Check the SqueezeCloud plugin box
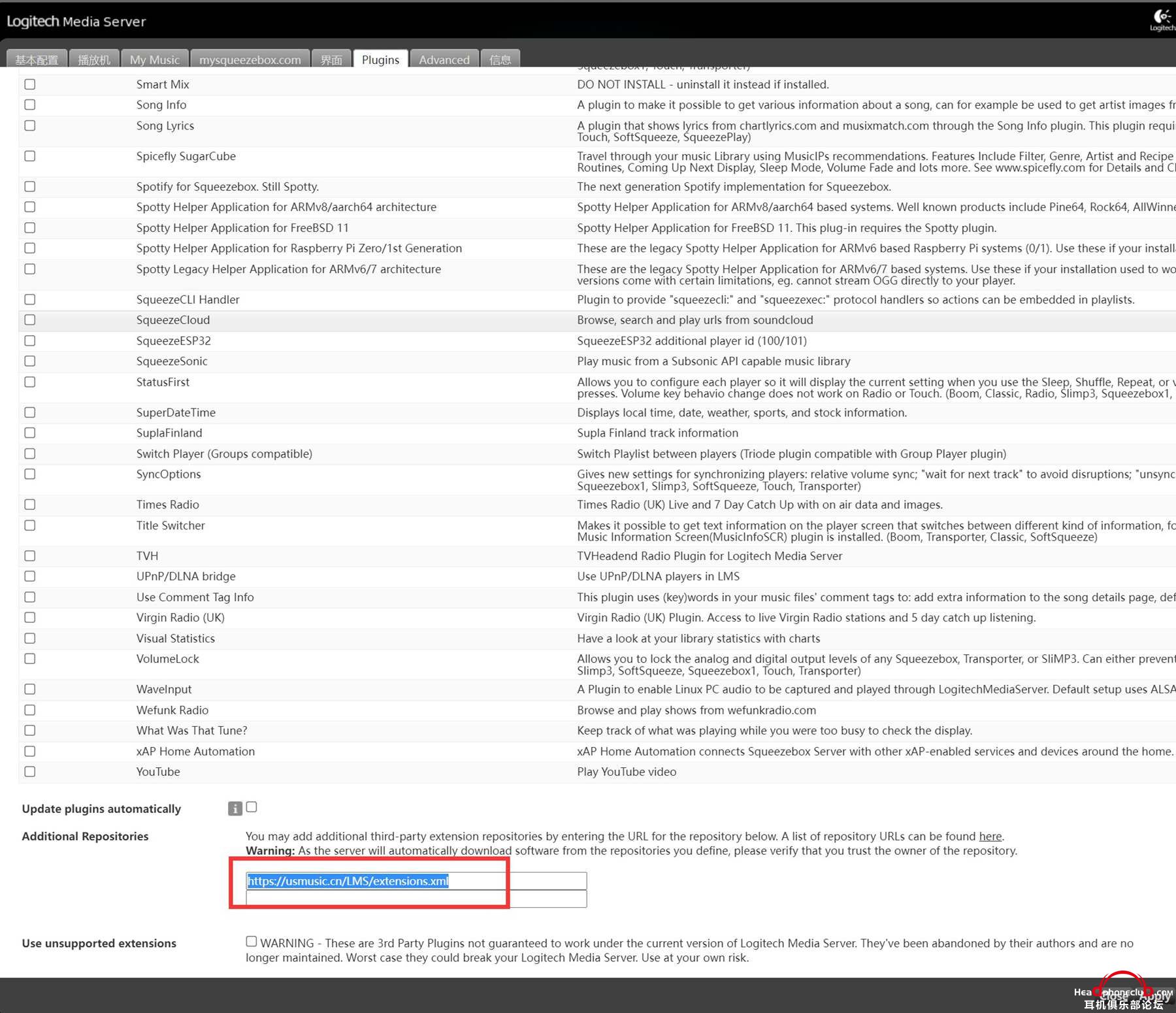The width and height of the screenshot is (1176, 1013). pos(30,320)
